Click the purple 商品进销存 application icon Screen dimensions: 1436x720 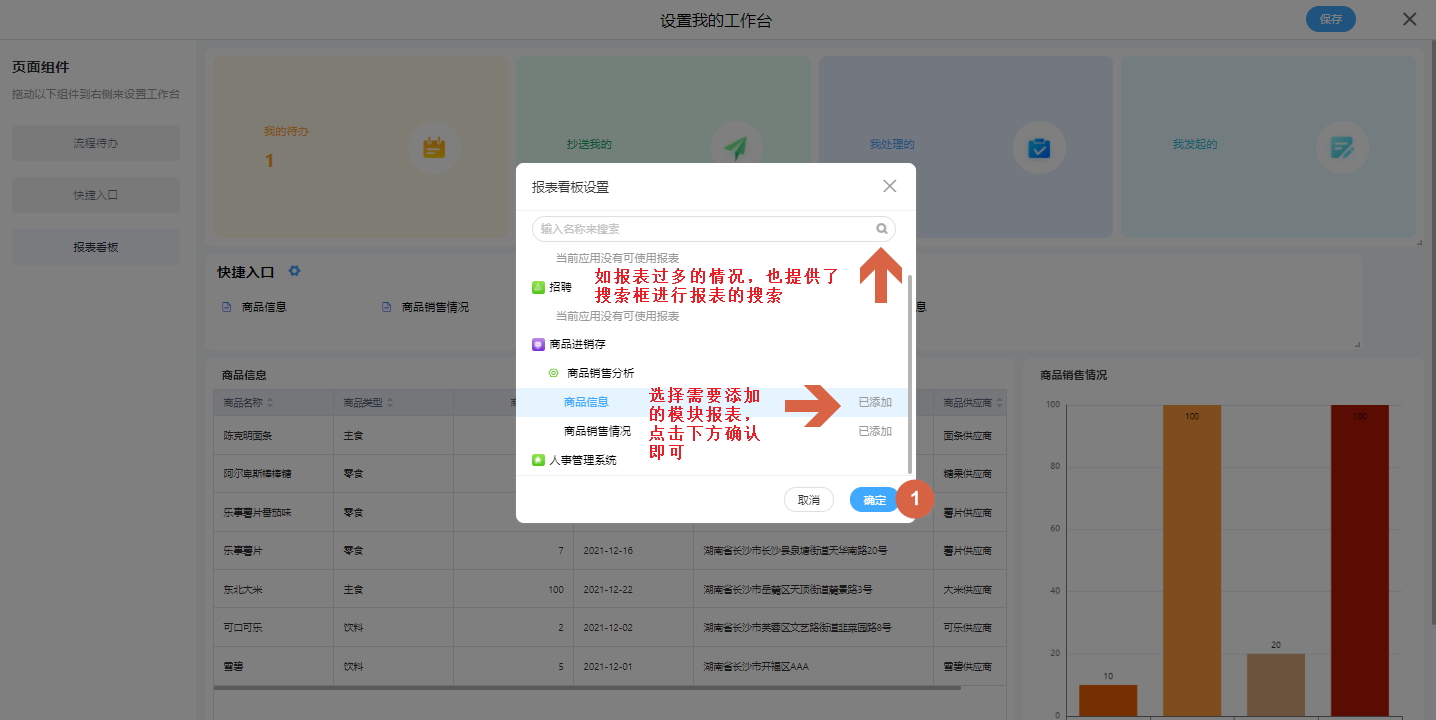pyautogui.click(x=538, y=344)
